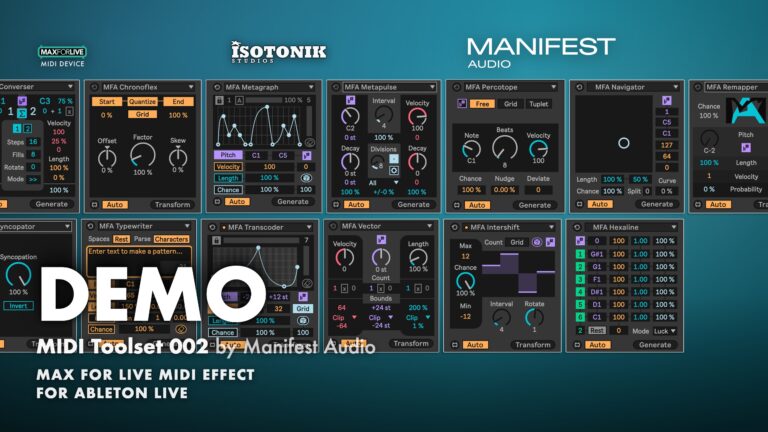Viewport: 768px width, 432px height.
Task: Toggle MFA Typewriter device power button
Action: pyautogui.click(x=90, y=226)
